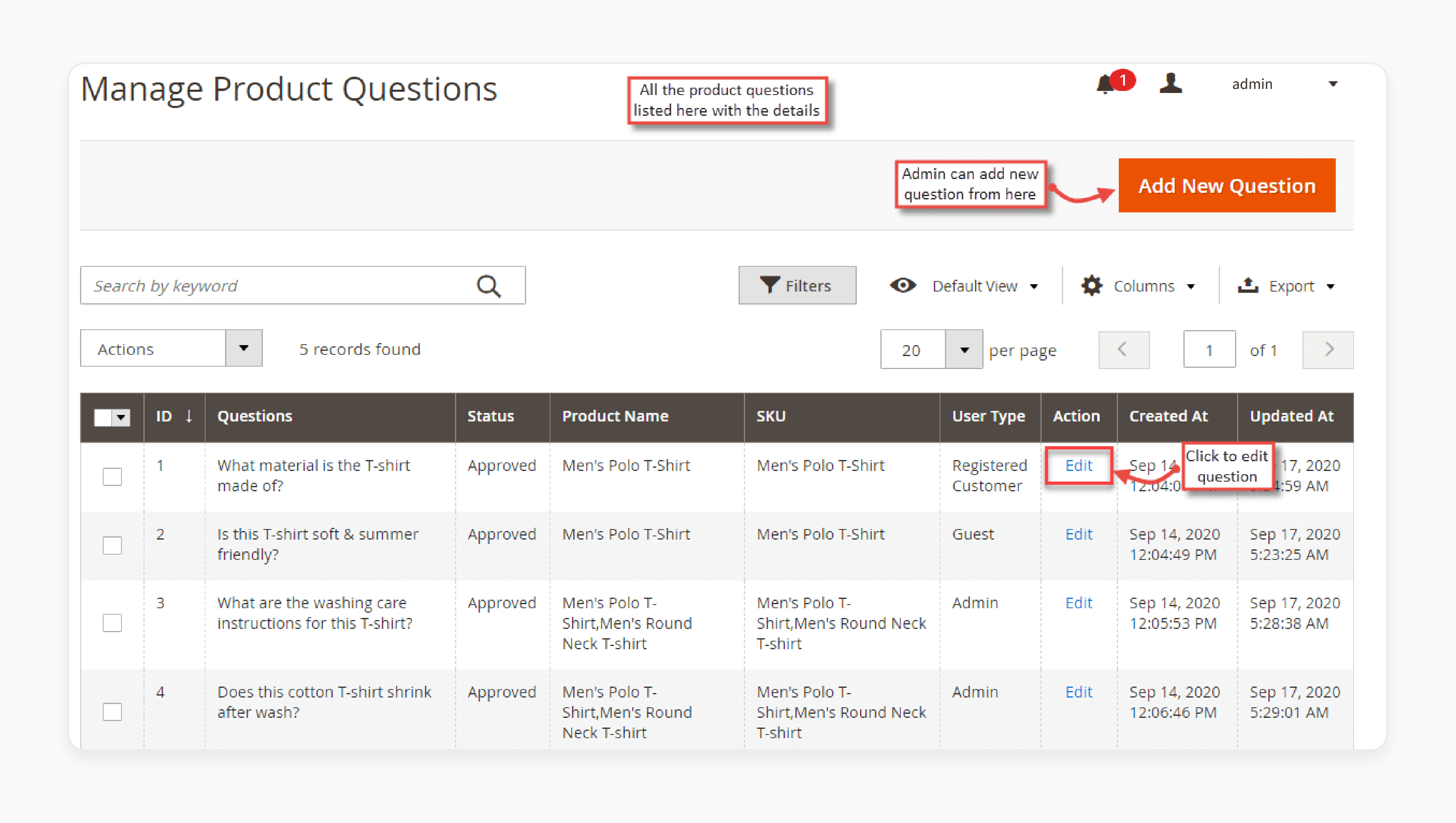
Task: Expand the admin account dropdown arrow
Action: [1333, 84]
